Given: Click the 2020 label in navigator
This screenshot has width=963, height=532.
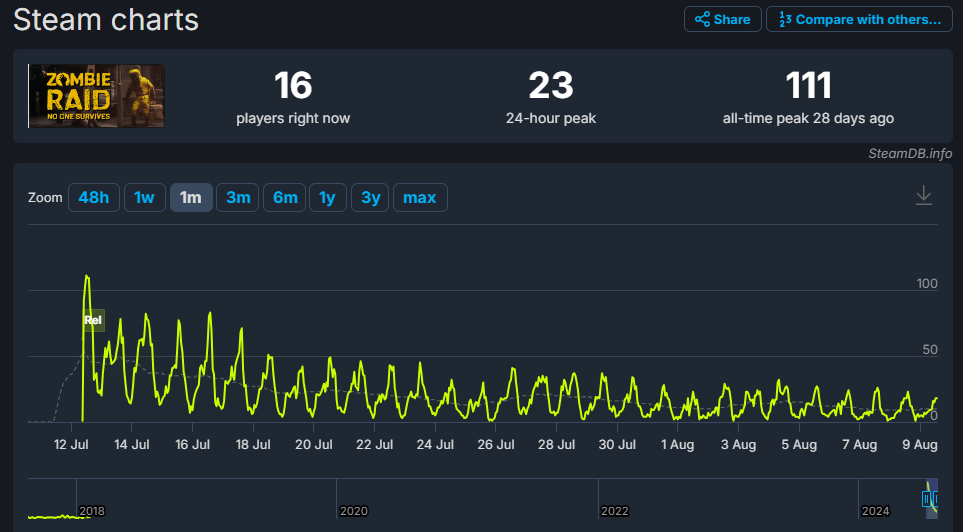Looking at the screenshot, I should (x=354, y=511).
